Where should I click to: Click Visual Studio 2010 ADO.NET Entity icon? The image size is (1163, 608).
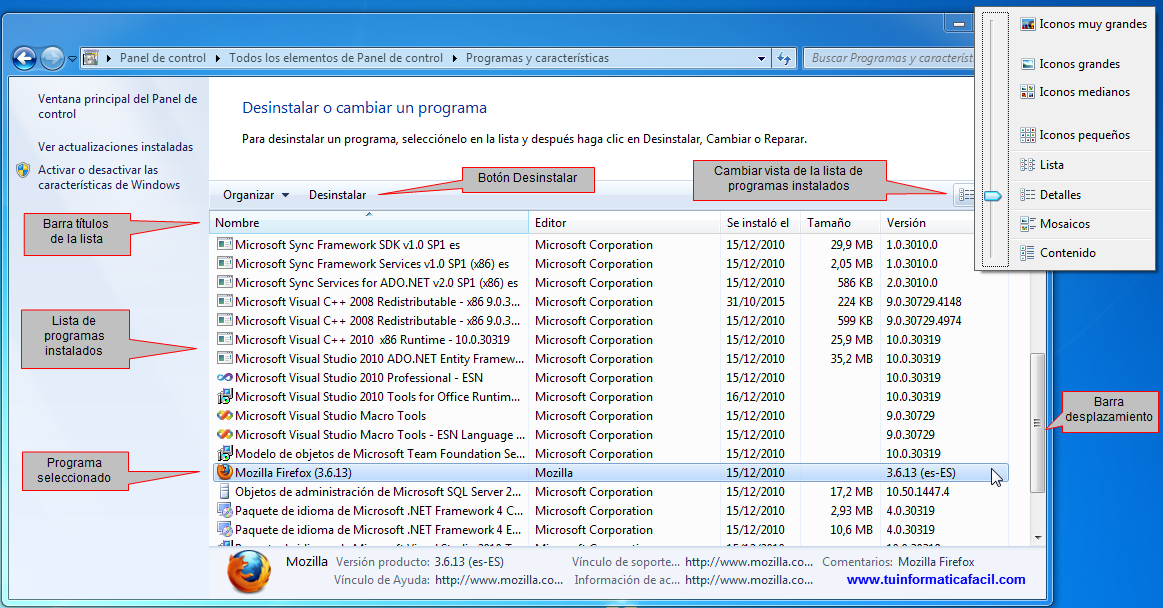click(x=224, y=357)
